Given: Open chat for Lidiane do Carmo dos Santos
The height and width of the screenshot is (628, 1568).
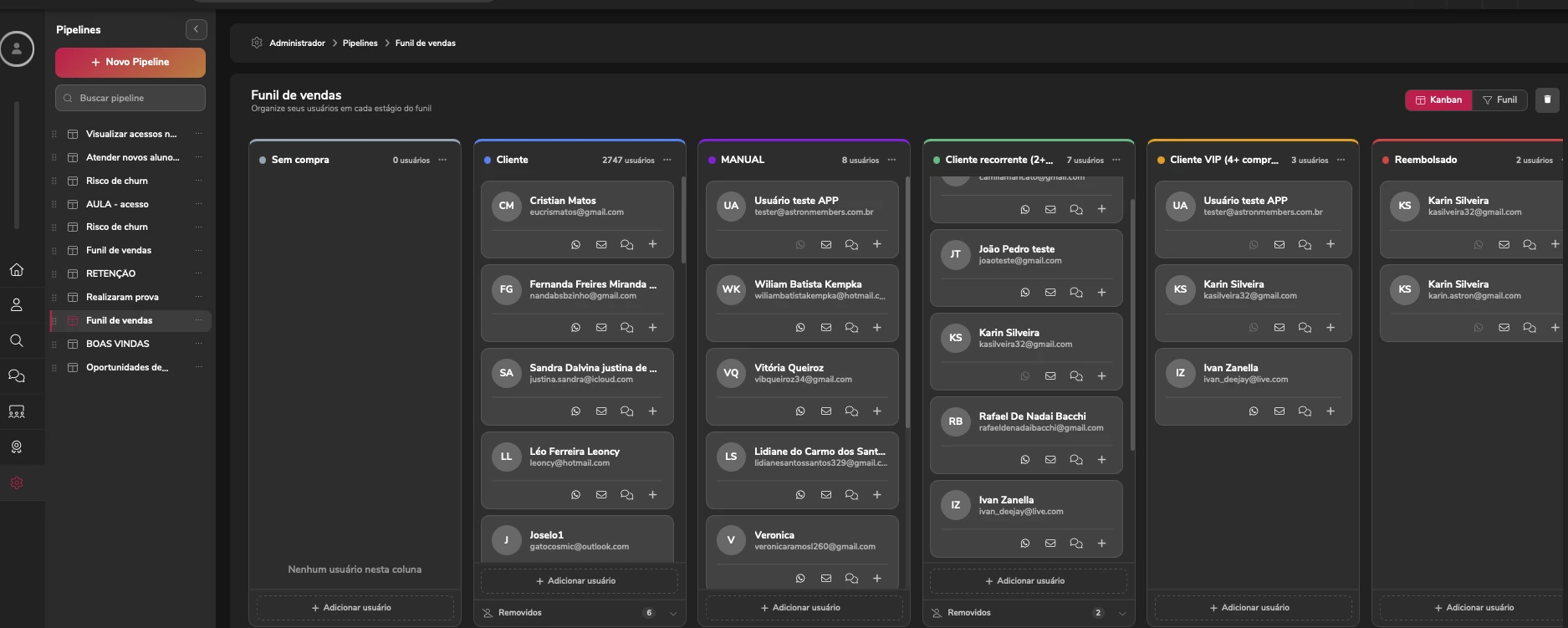Looking at the screenshot, I should [851, 495].
